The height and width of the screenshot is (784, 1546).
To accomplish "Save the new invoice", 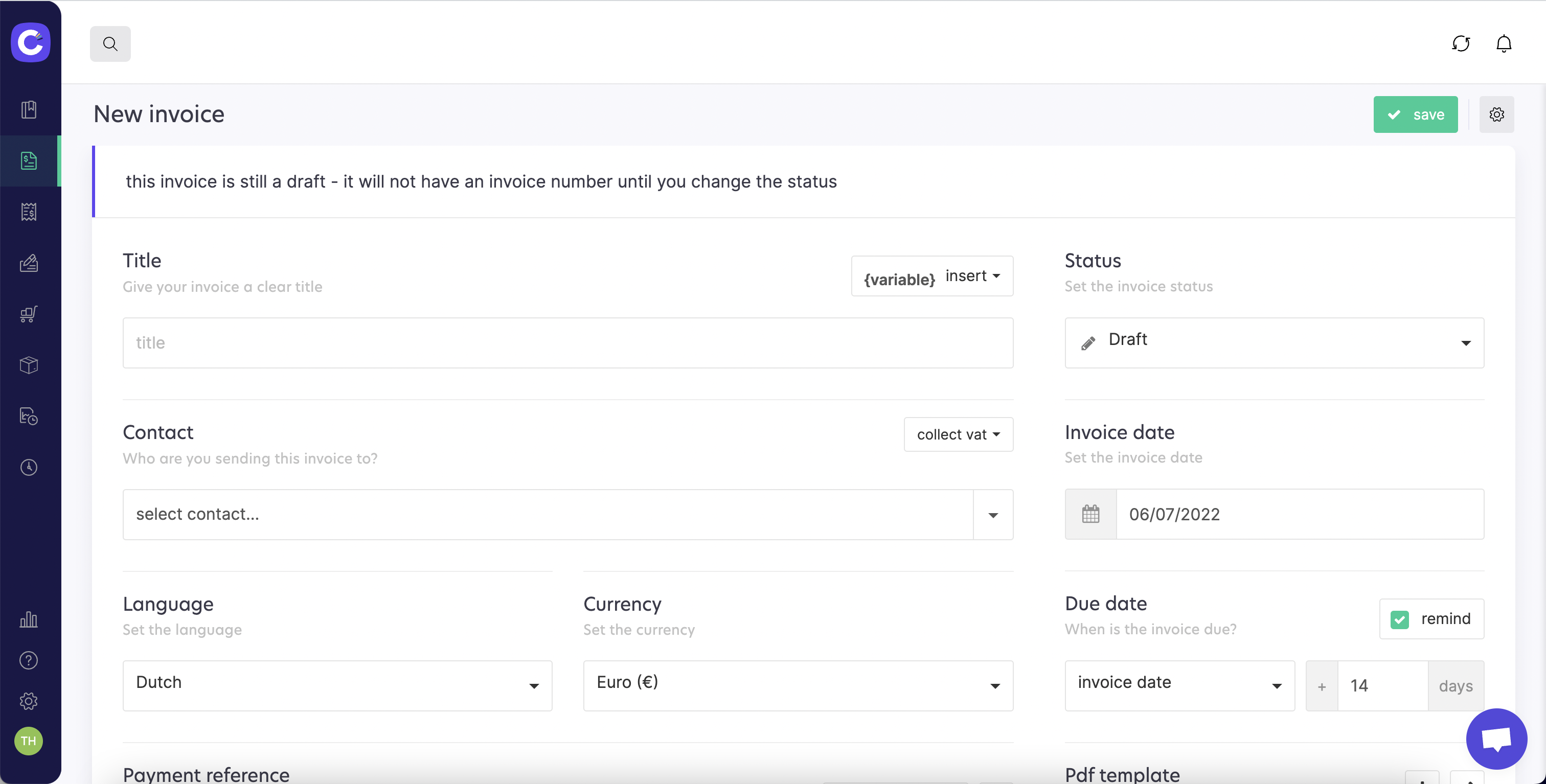I will click(x=1415, y=114).
